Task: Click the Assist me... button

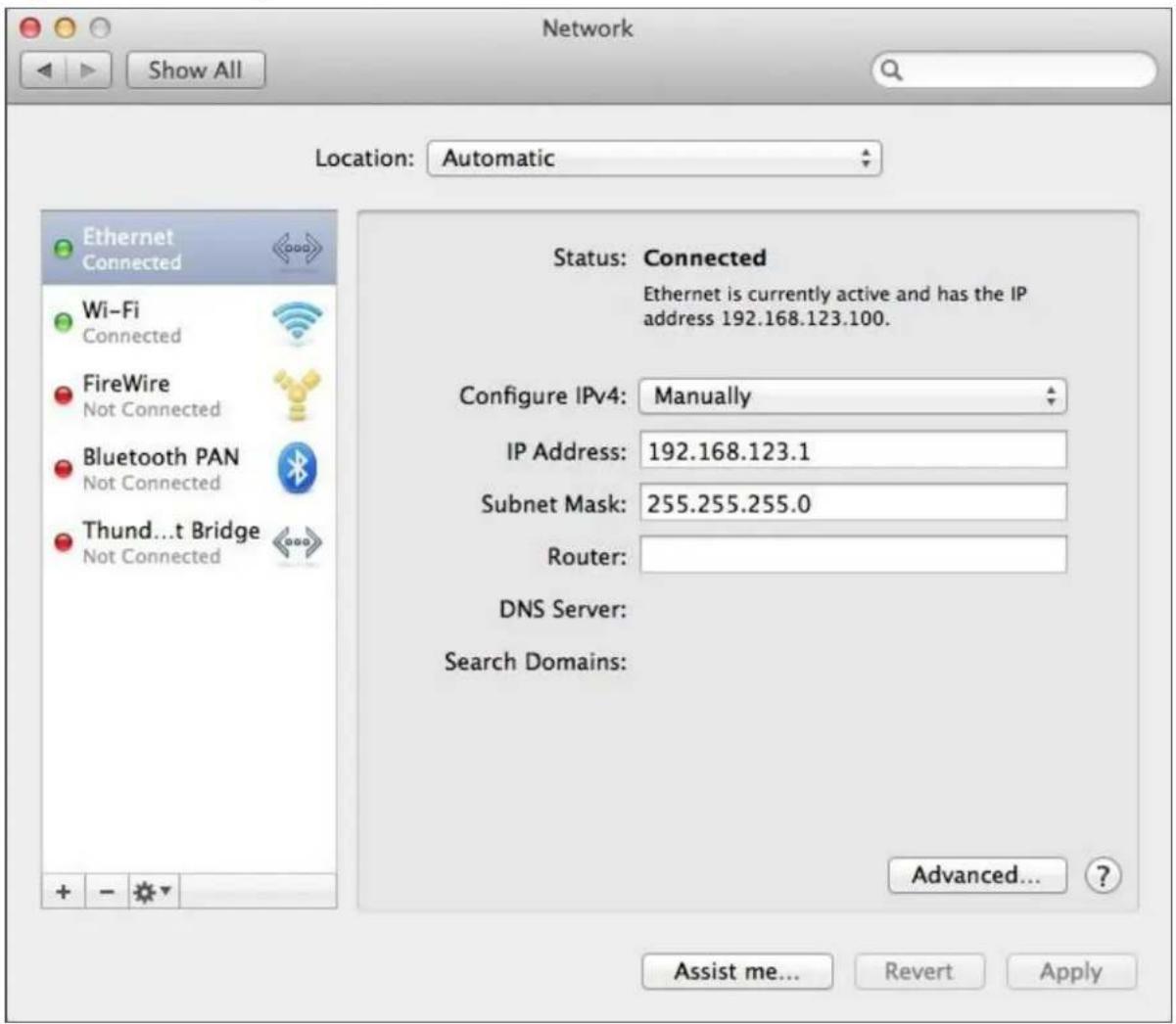Action: (x=737, y=972)
